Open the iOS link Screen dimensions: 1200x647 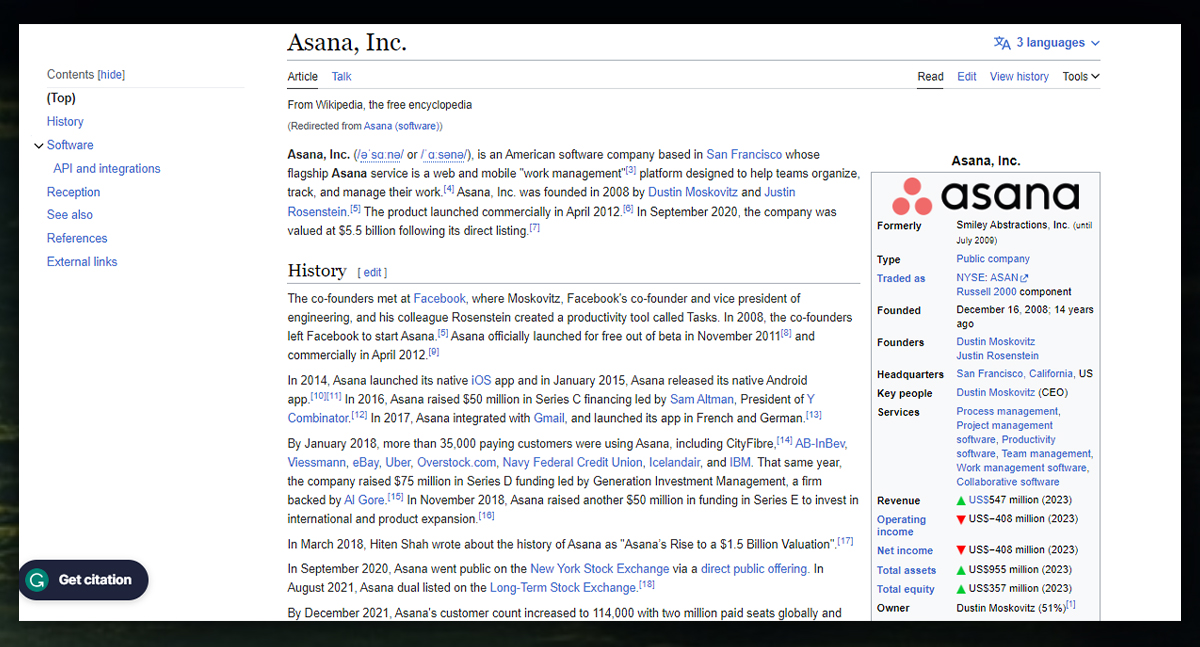[x=481, y=381]
